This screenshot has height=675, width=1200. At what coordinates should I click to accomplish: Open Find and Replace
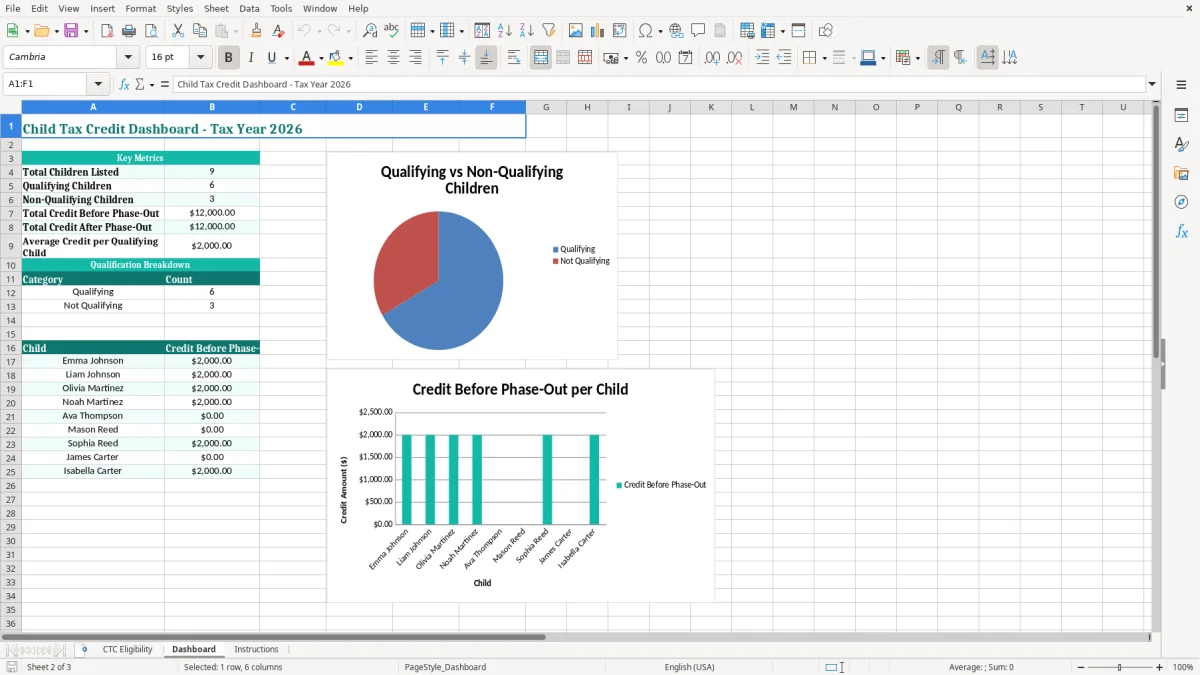coord(370,31)
